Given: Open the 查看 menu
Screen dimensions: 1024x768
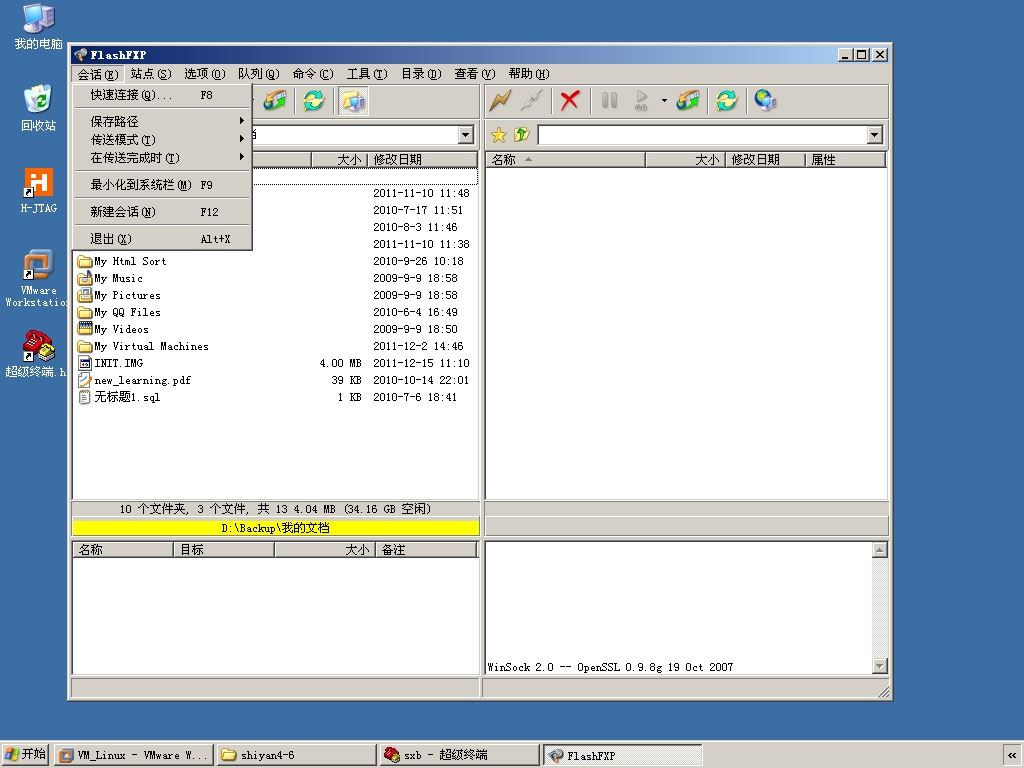Looking at the screenshot, I should pos(475,74).
